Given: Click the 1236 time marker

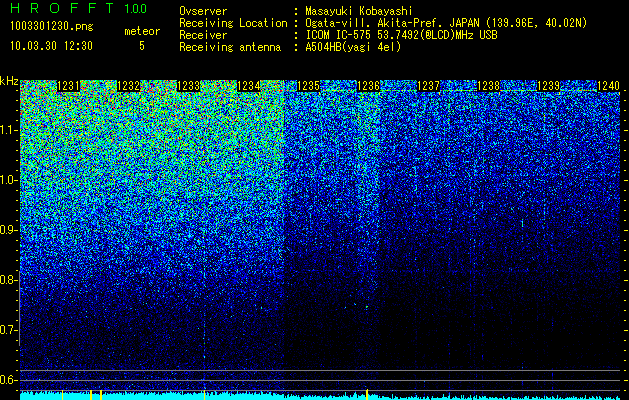Looking at the screenshot, I should click(368, 86).
